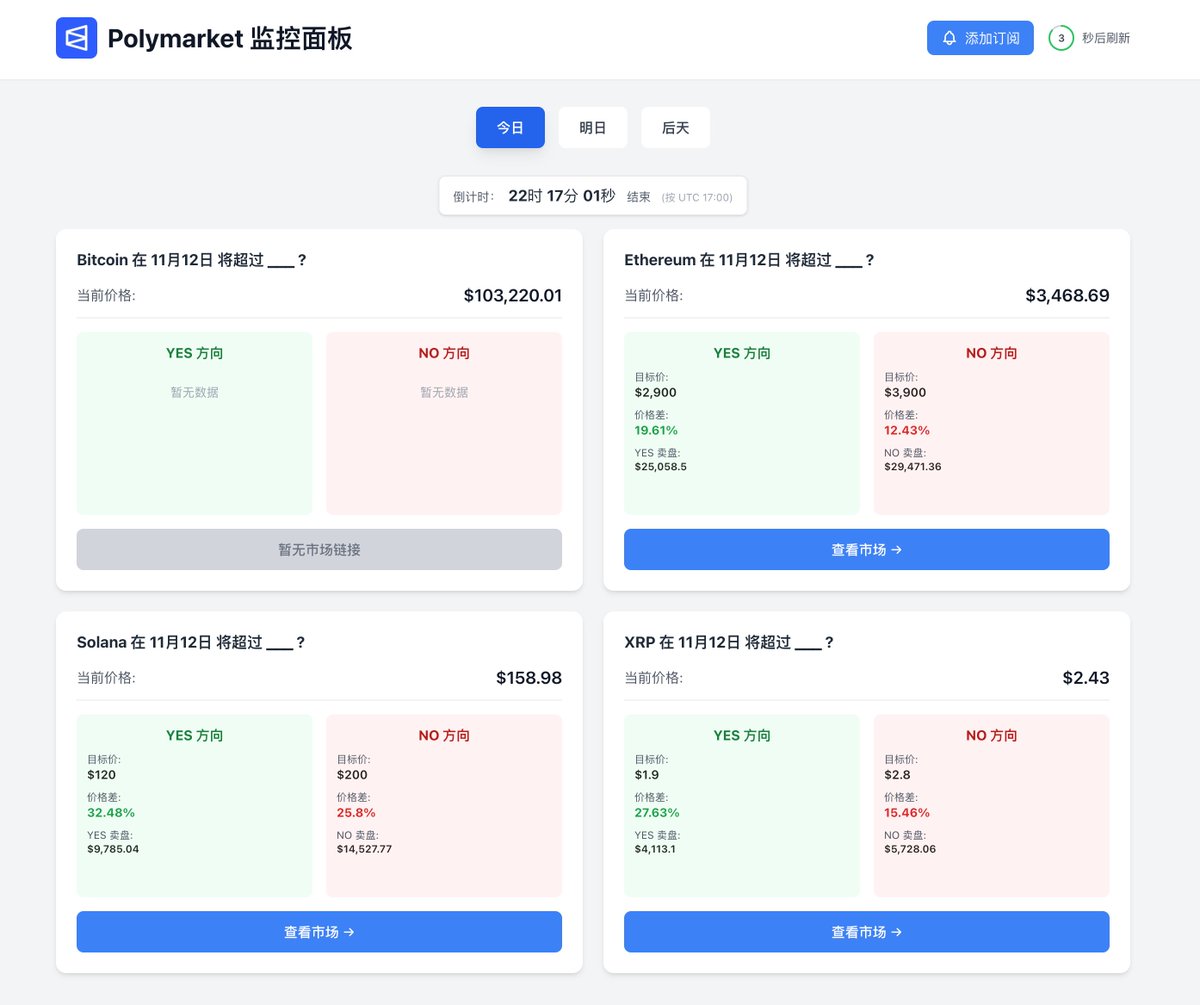The height and width of the screenshot is (1005, 1200).
Task: Click Ethereum YES target price $2,900
Action: pos(655,392)
